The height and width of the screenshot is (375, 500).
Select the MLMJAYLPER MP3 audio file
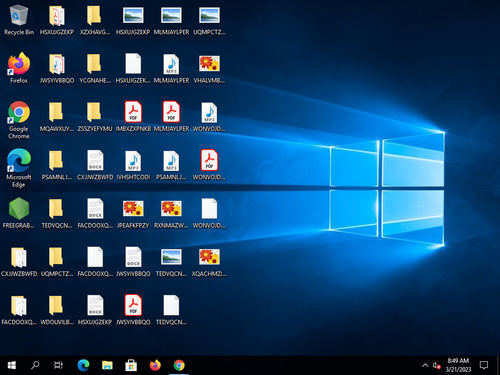click(x=171, y=68)
